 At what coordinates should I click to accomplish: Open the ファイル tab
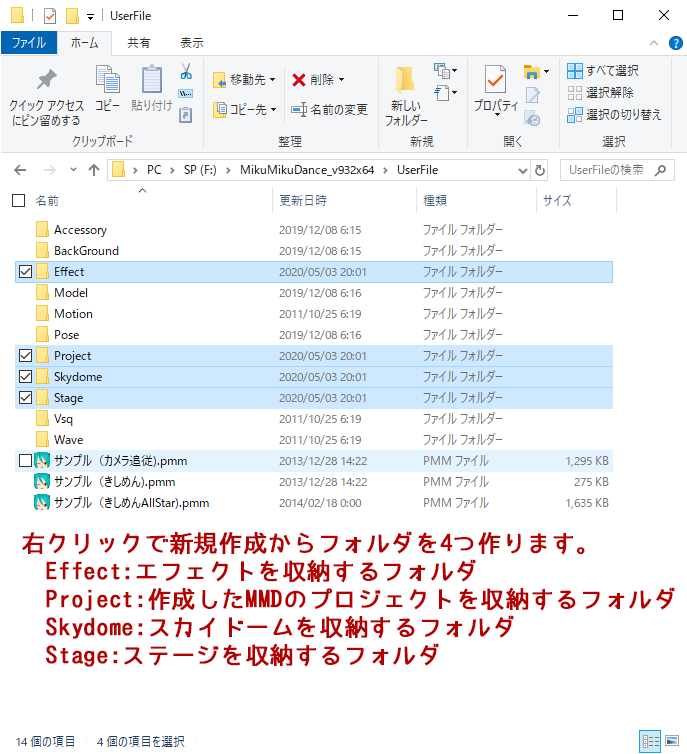29,43
